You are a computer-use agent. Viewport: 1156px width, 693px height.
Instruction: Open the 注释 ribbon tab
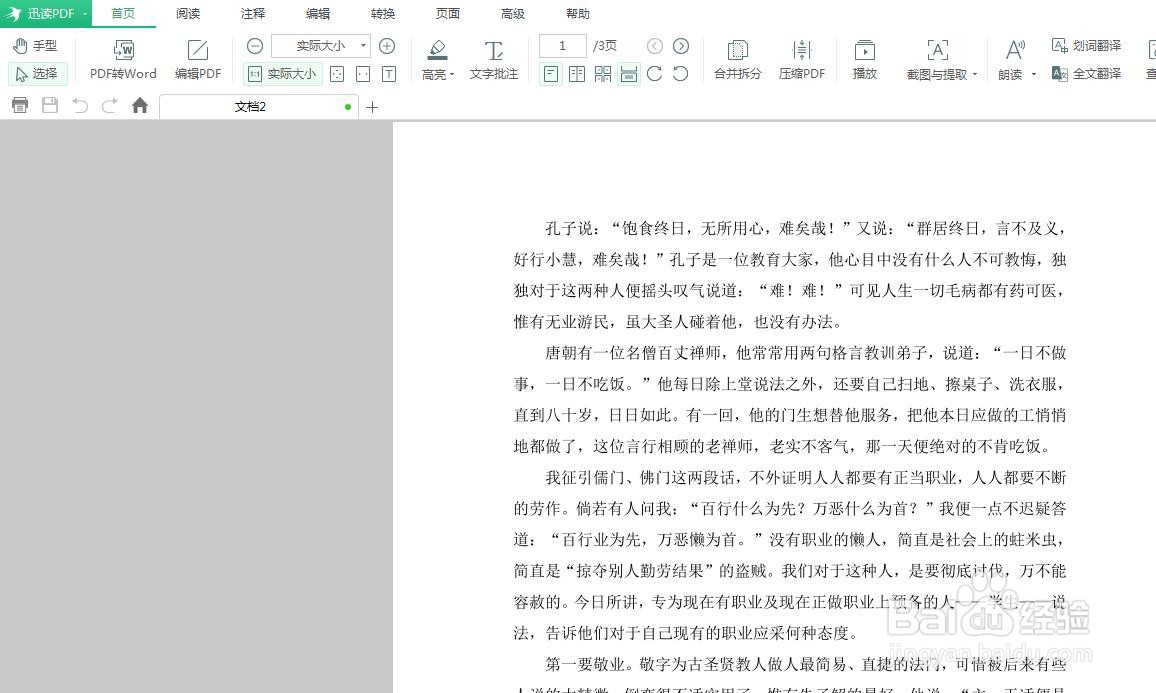(253, 14)
